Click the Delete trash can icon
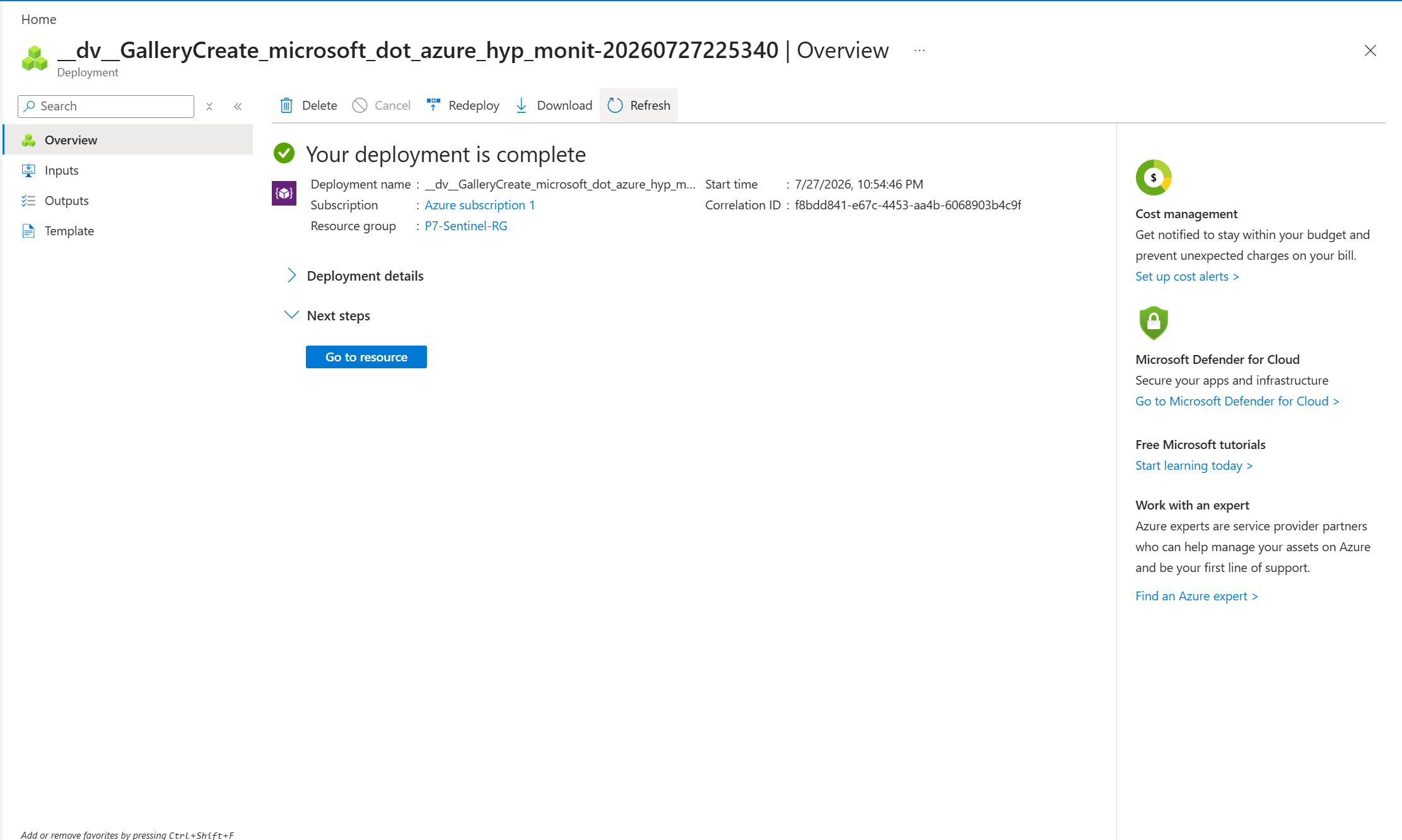 coord(286,105)
